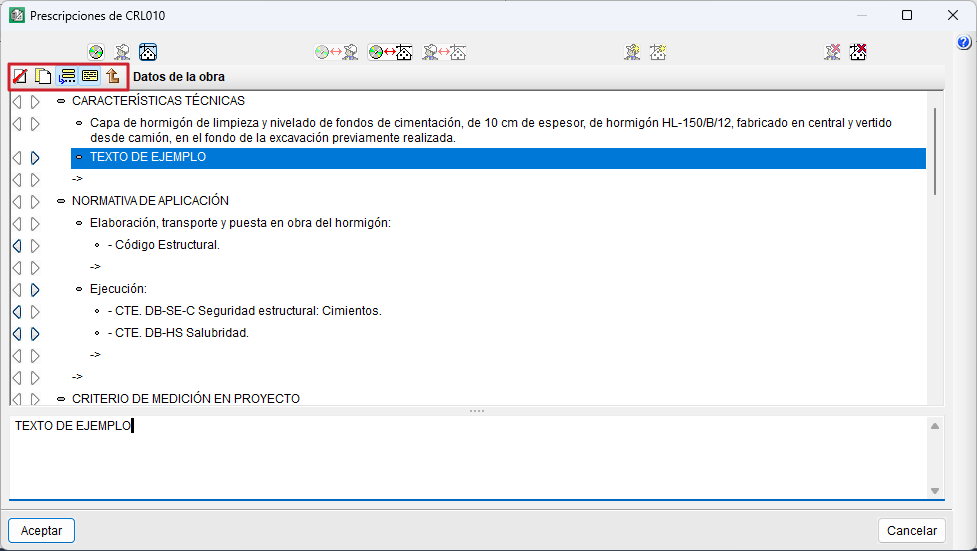This screenshot has height=551, width=977.
Task: Indent TEXTO DE EJEMPLO with its right arrow
Action: (35, 158)
